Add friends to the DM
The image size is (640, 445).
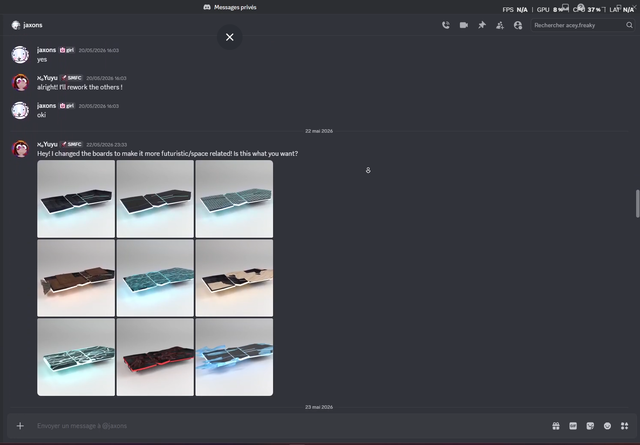[x=500, y=25]
